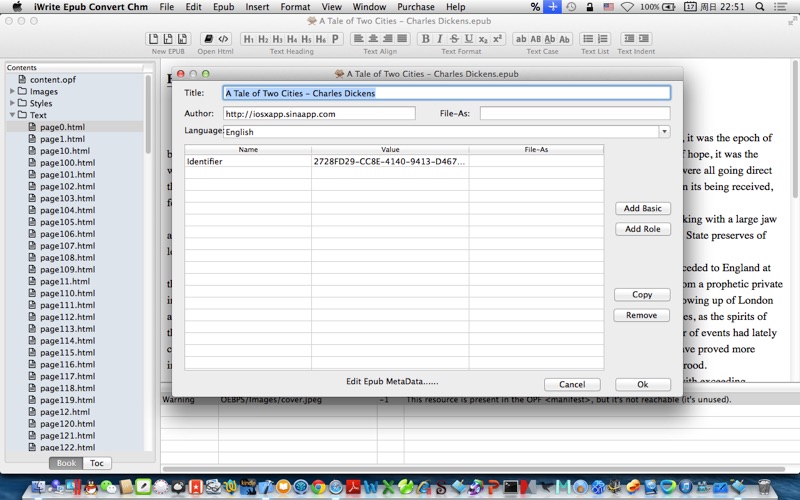Viewport: 800px width, 500px height.
Task: Select page119.html in Contents tree
Action: (67, 400)
